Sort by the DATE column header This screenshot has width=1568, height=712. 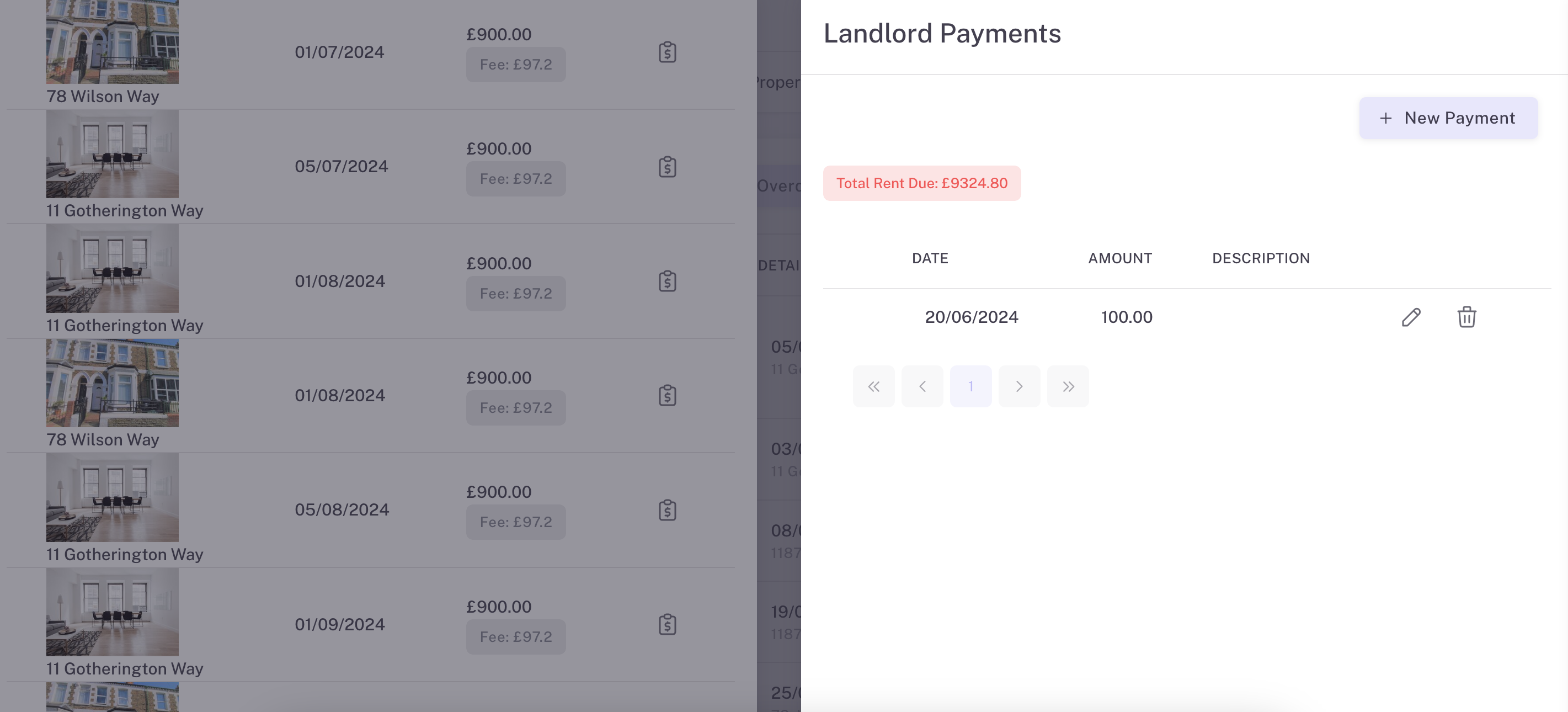tap(930, 258)
